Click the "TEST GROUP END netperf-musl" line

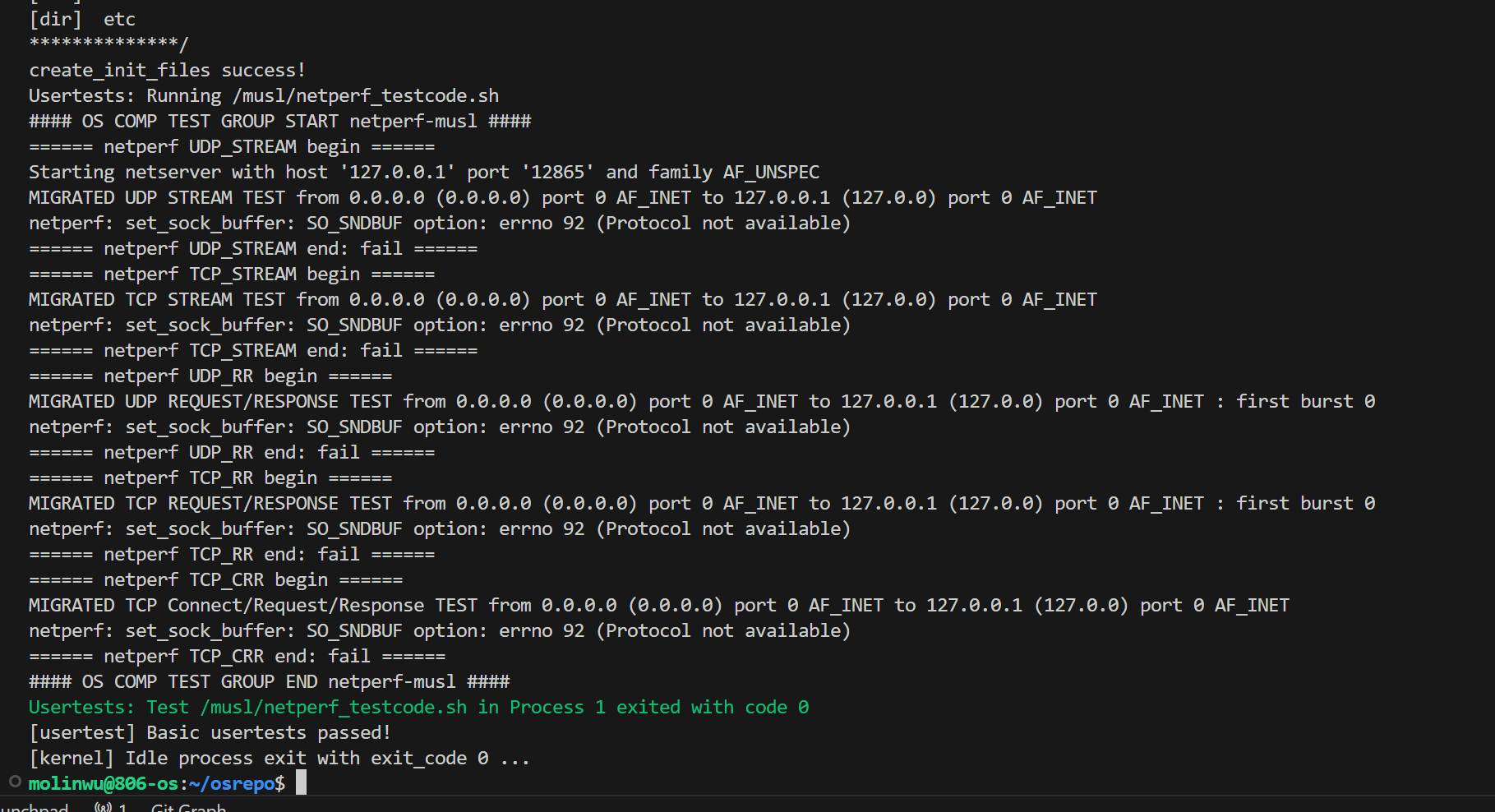[x=269, y=682]
